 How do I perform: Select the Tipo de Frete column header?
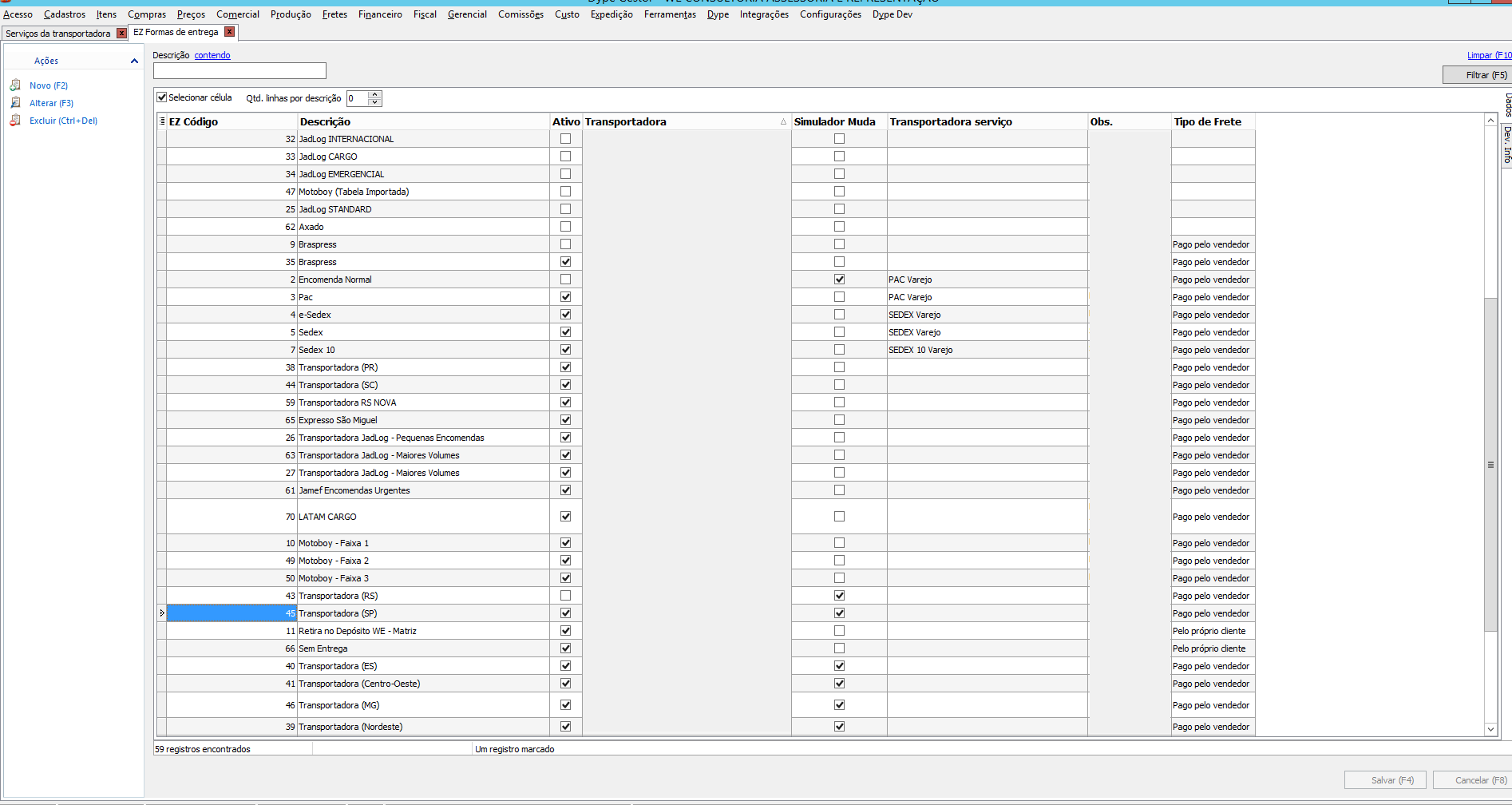click(x=1213, y=121)
